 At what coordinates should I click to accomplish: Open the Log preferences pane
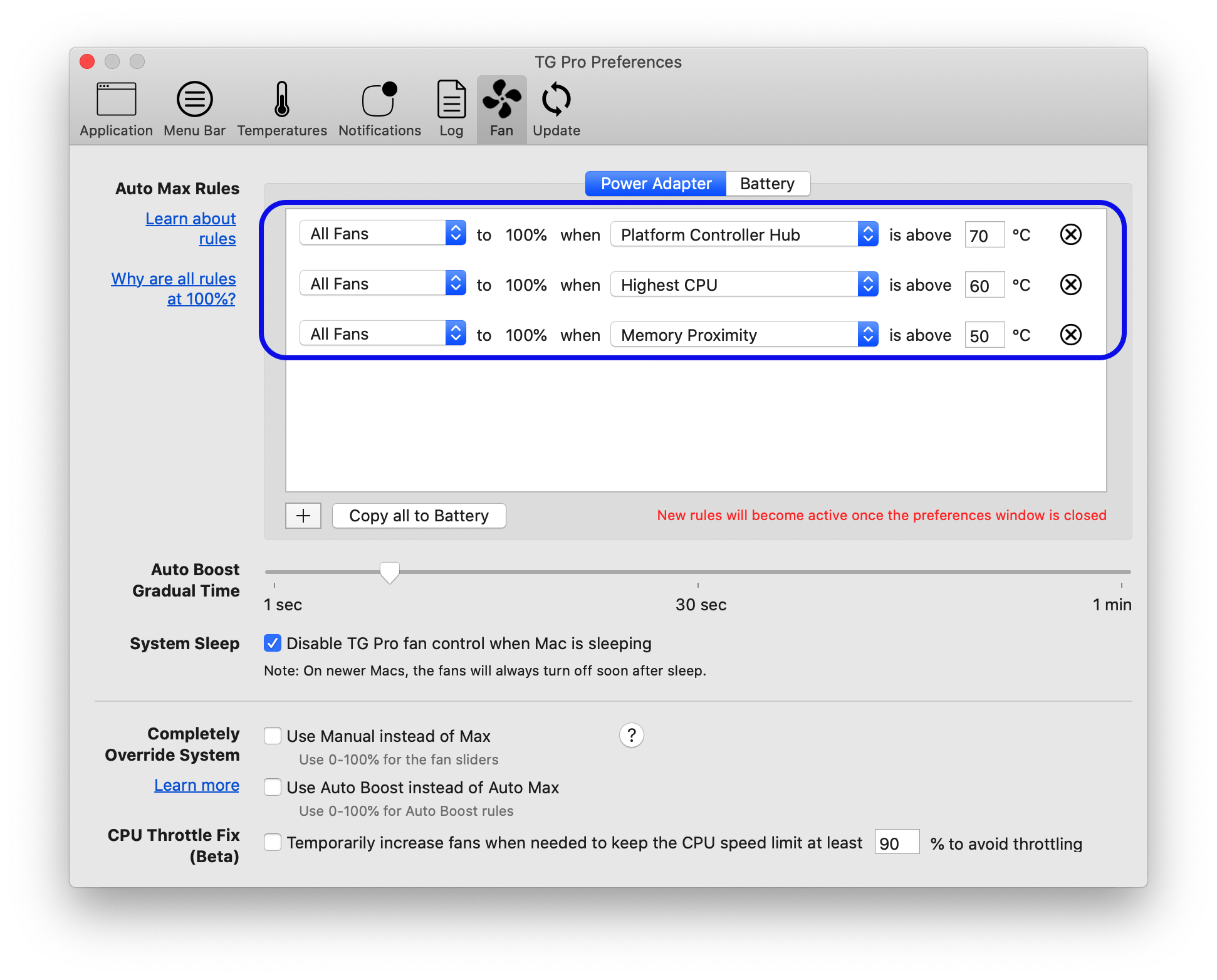(x=451, y=110)
